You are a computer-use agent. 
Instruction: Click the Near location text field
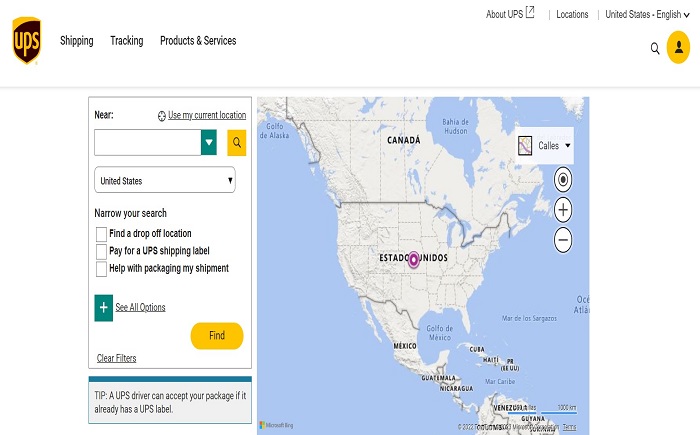tap(148, 143)
